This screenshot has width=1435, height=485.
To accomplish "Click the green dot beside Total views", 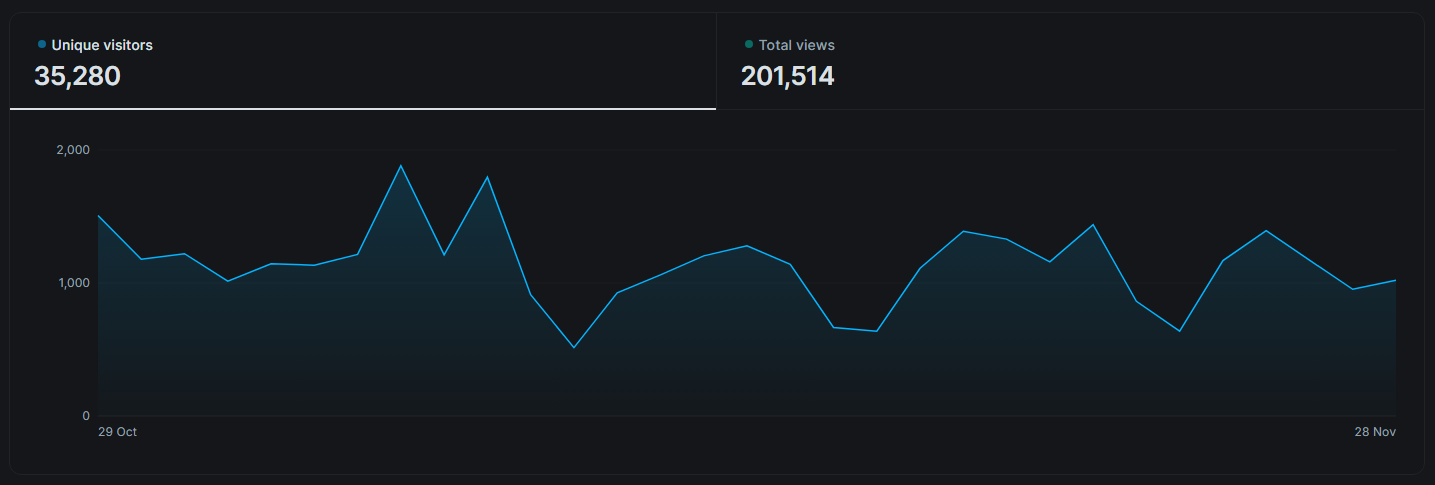I will point(748,44).
